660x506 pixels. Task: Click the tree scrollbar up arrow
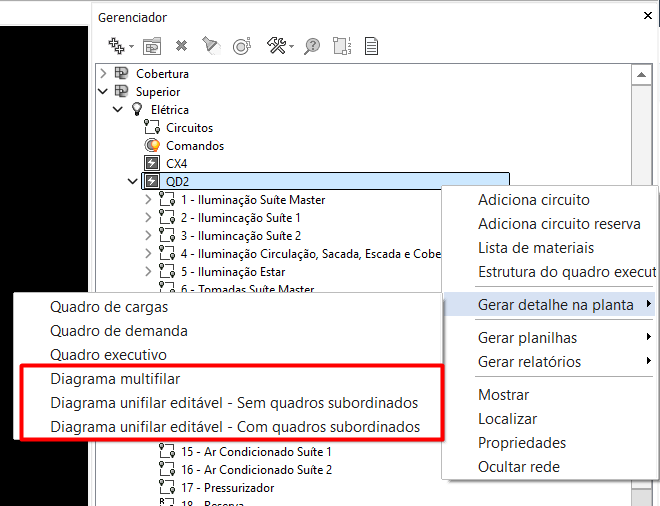(x=642, y=75)
